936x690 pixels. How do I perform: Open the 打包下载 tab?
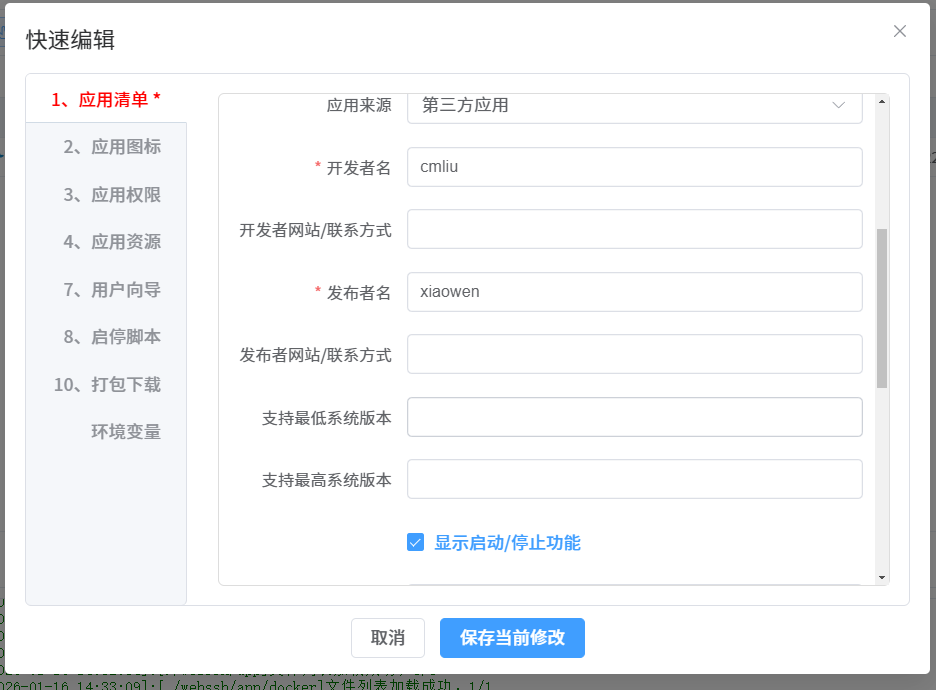click(x=107, y=385)
